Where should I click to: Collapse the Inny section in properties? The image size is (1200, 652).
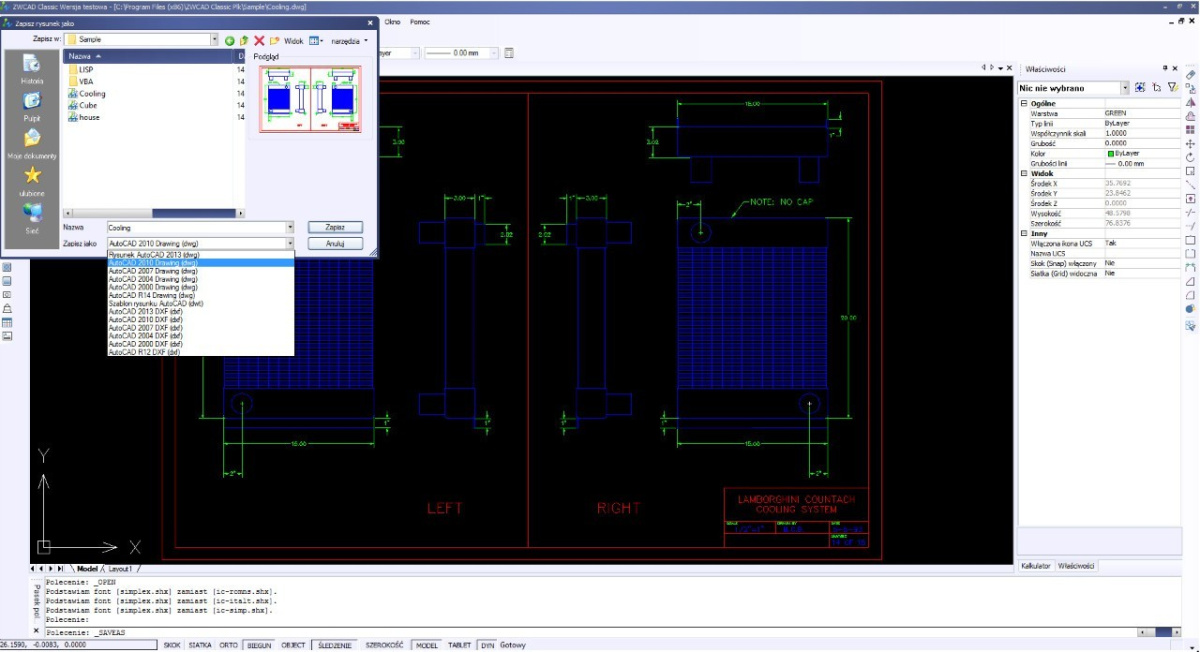(1024, 233)
